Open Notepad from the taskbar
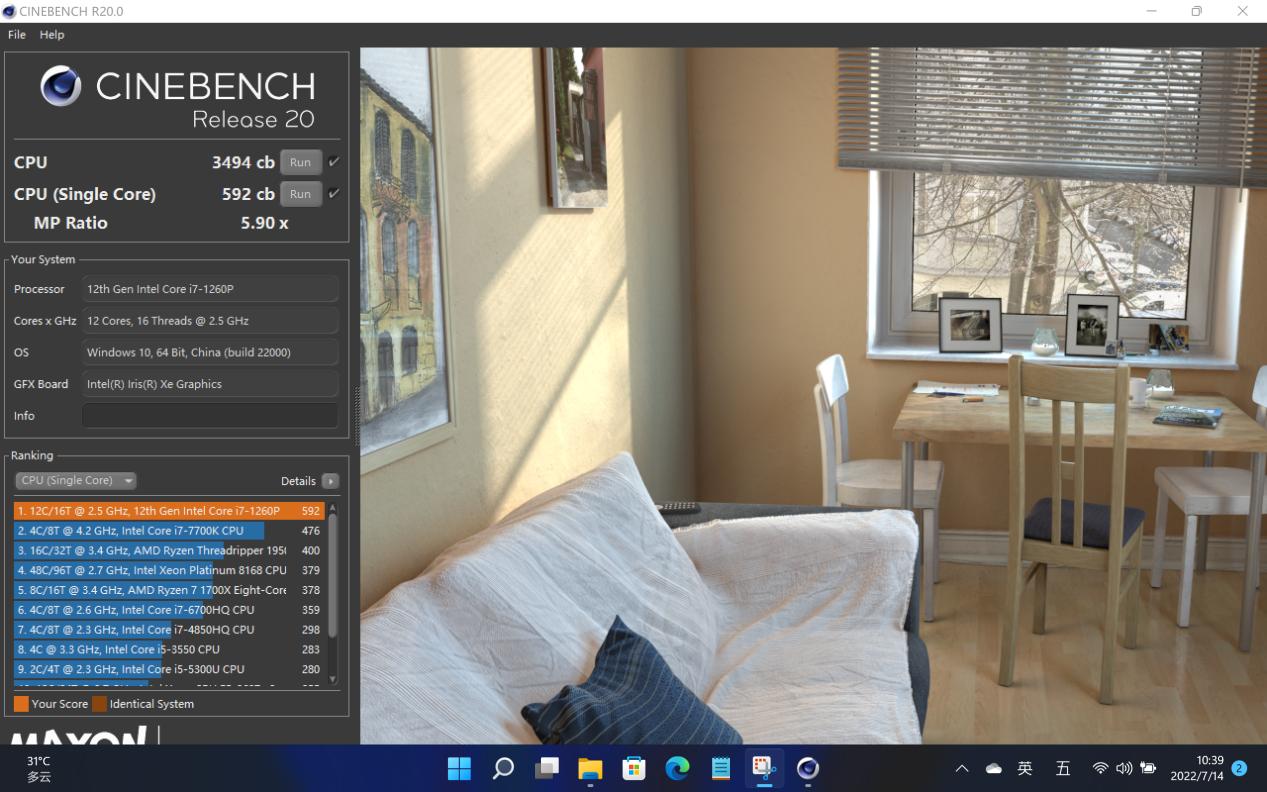This screenshot has width=1267, height=792. [x=721, y=768]
